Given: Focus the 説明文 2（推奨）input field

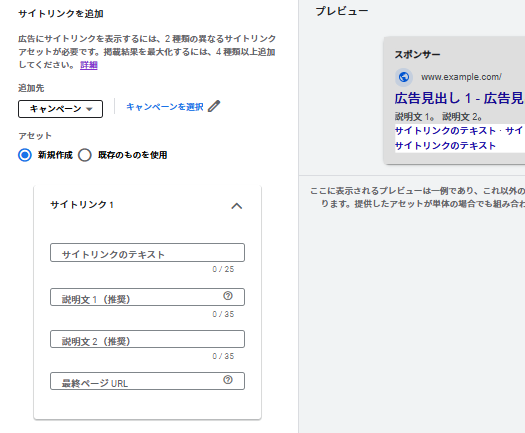Looking at the screenshot, I should pyautogui.click(x=147, y=339).
